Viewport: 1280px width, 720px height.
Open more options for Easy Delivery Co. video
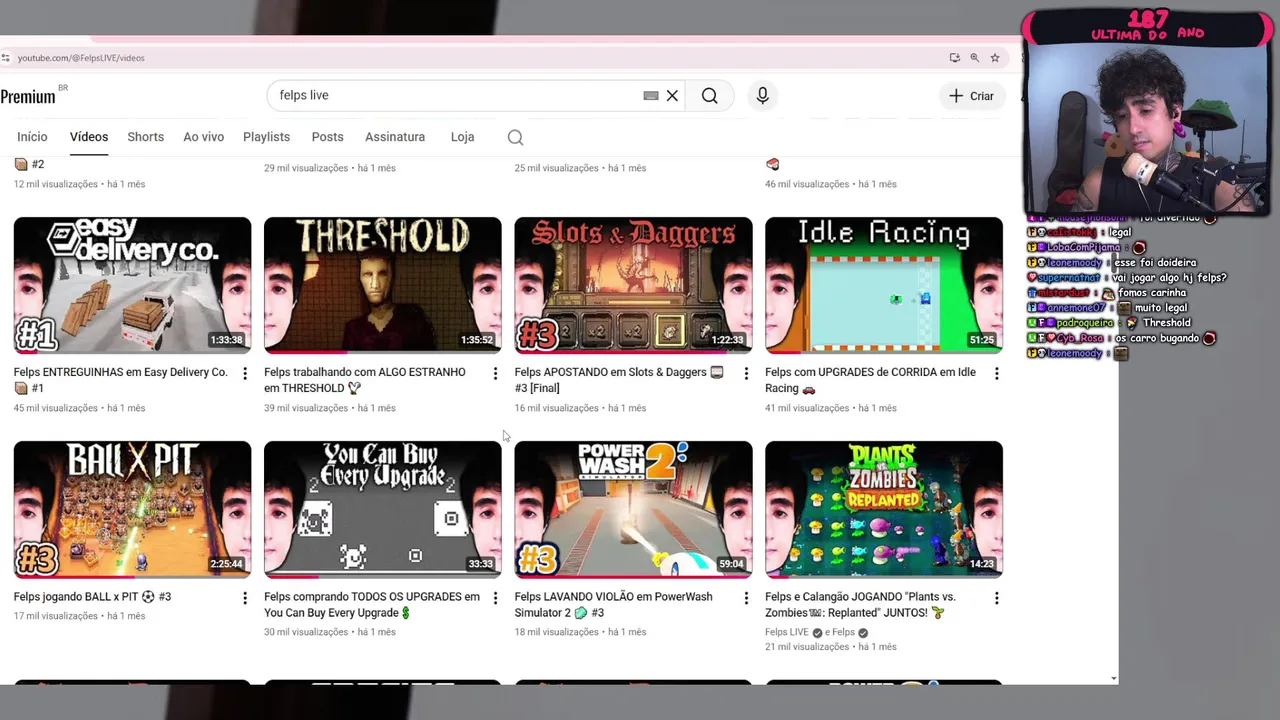245,373
